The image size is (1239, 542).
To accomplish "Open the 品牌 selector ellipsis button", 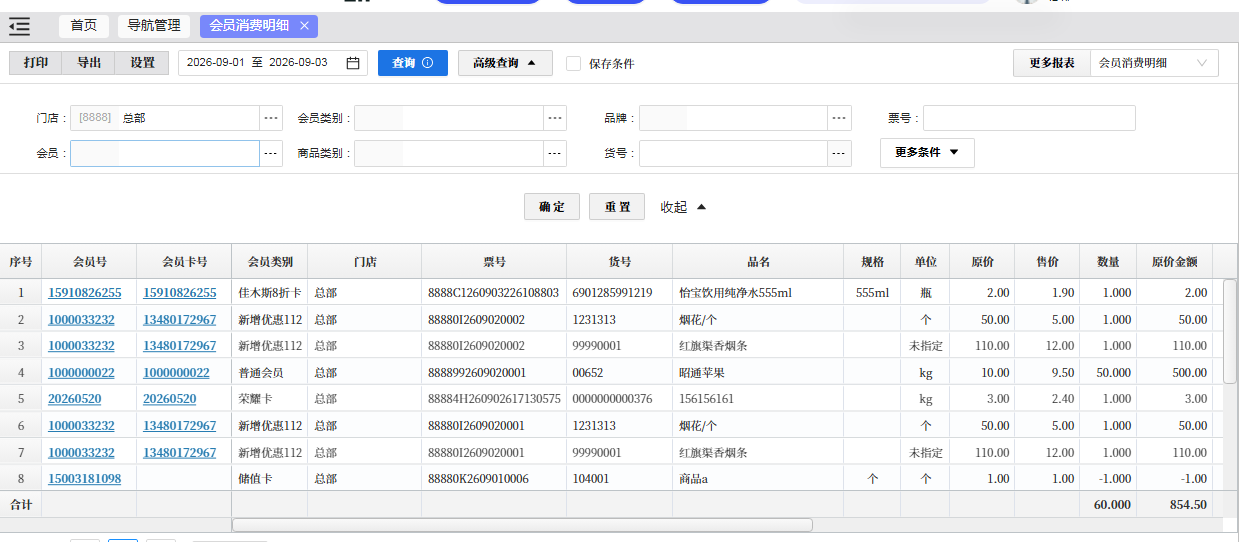I will click(840, 118).
